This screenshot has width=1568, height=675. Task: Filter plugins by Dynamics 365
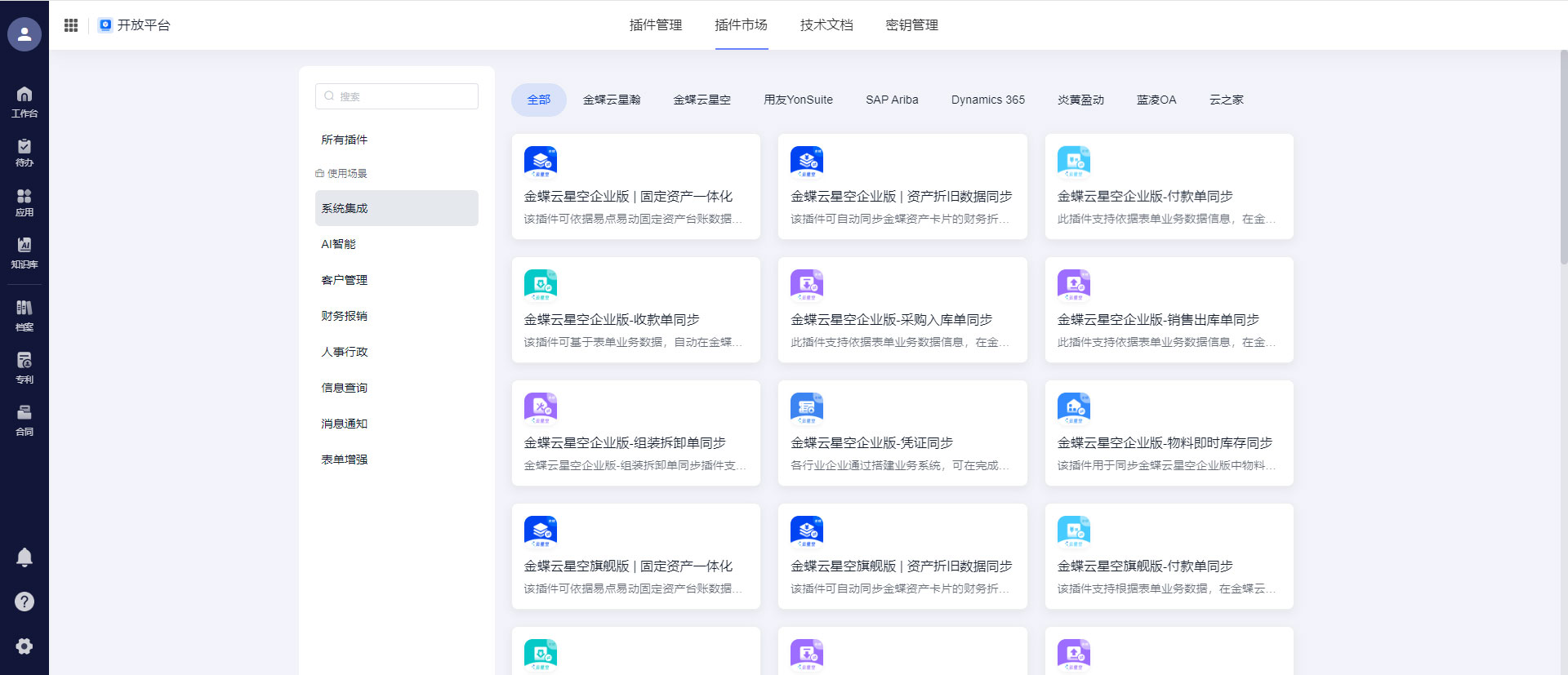[x=987, y=100]
